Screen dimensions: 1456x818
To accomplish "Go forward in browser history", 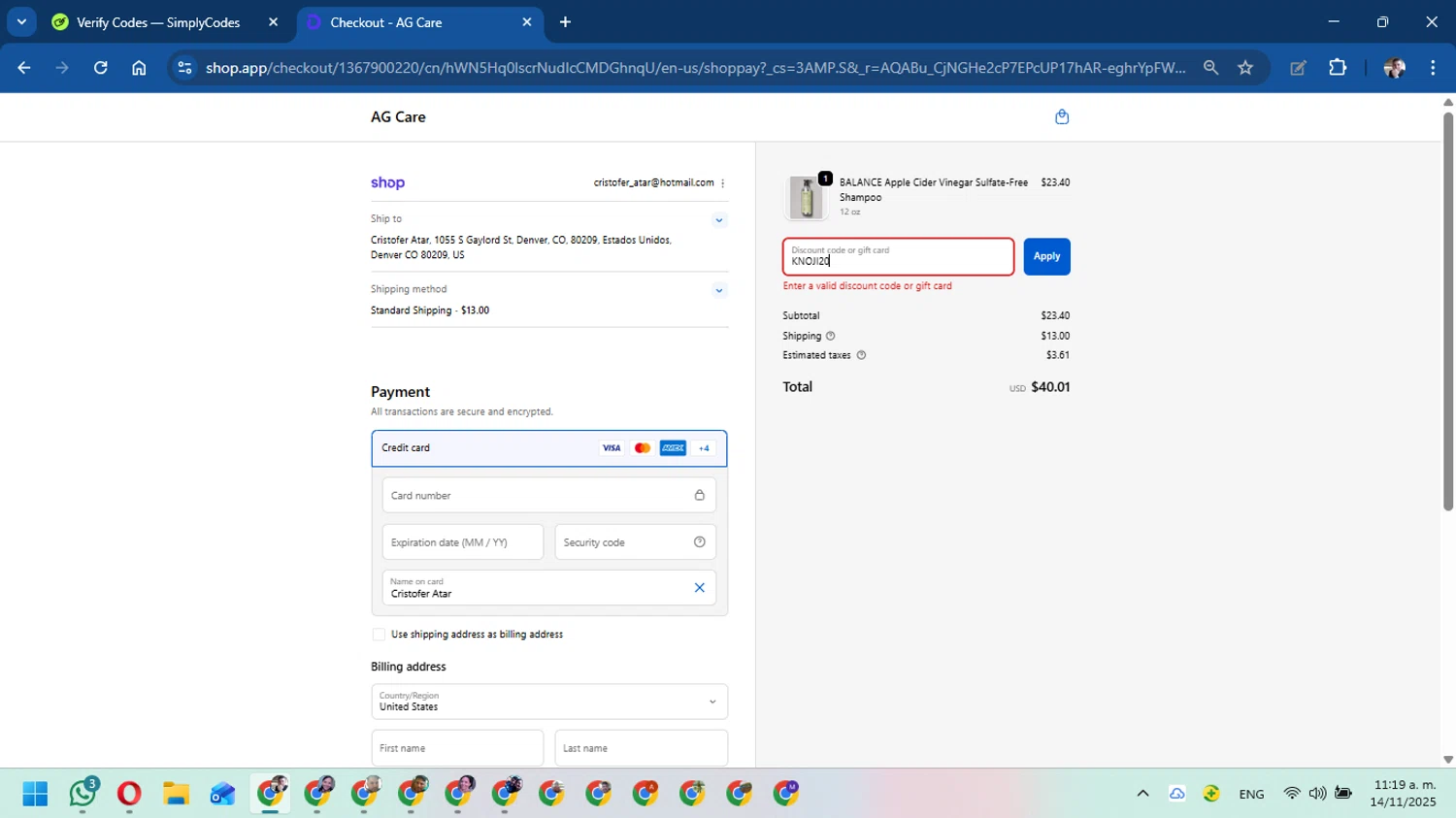I will click(x=62, y=68).
